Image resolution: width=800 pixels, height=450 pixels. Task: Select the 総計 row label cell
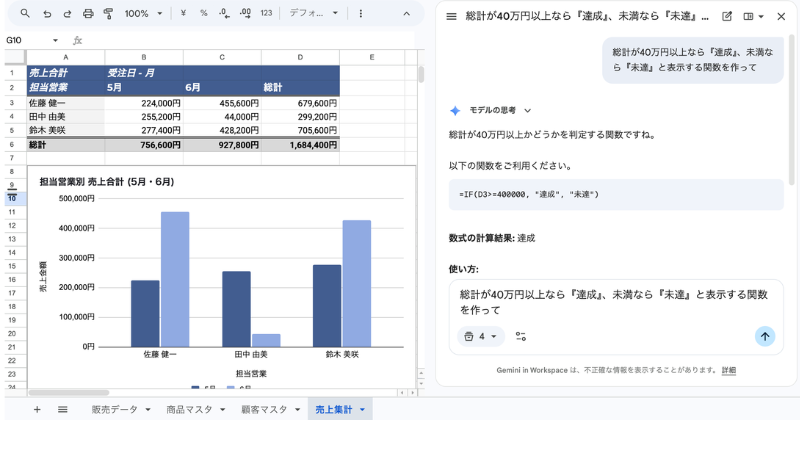click(x=66, y=145)
